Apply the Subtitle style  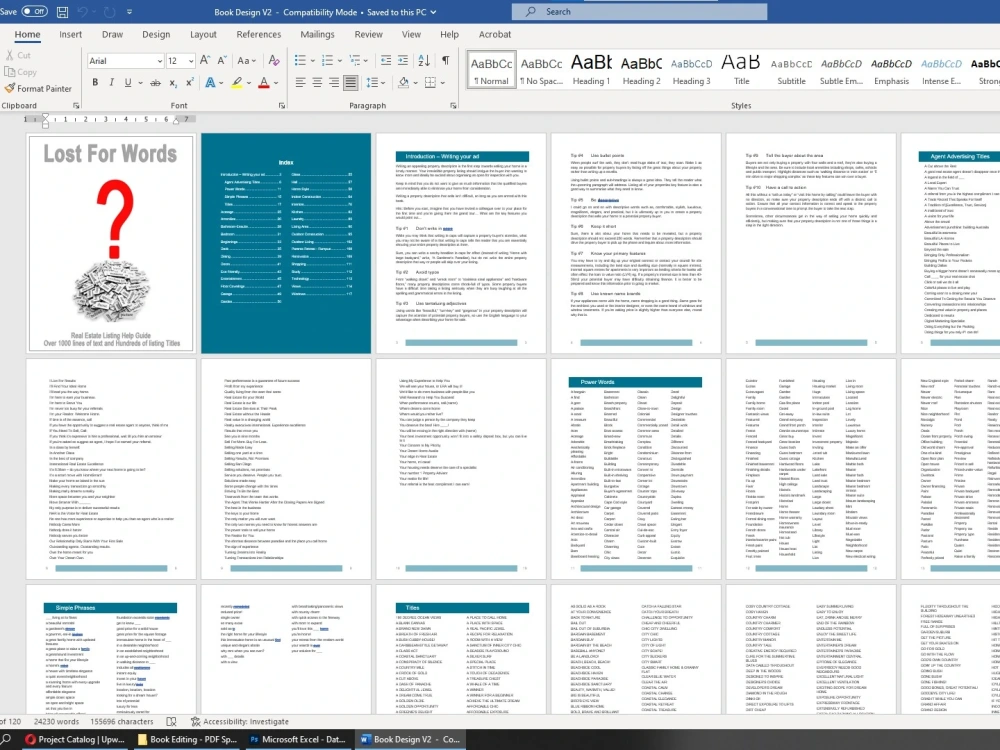pyautogui.click(x=791, y=70)
